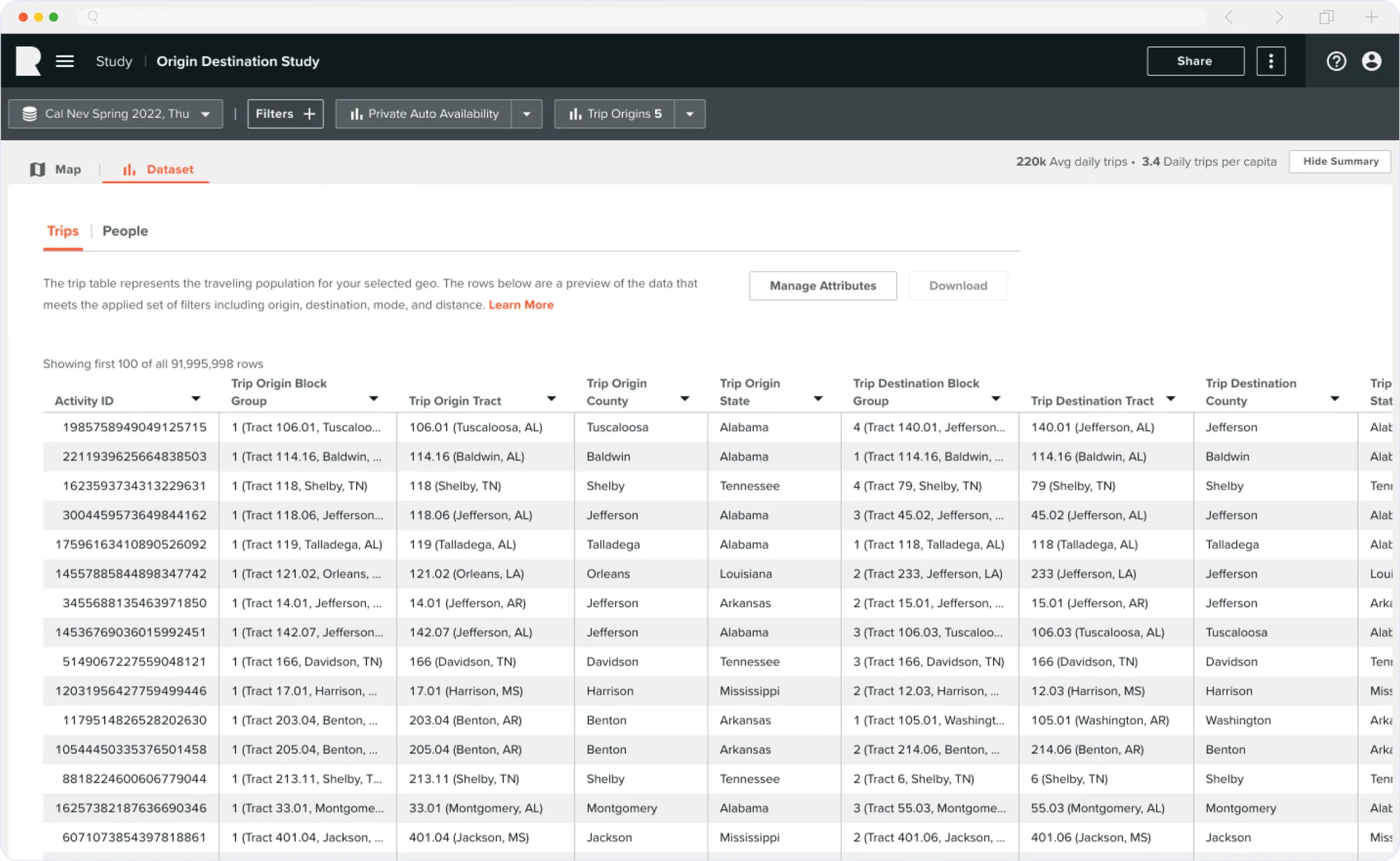Screen dimensions: 1400x861
Task: Add a new browser tab with plus icon
Action: 1371,17
